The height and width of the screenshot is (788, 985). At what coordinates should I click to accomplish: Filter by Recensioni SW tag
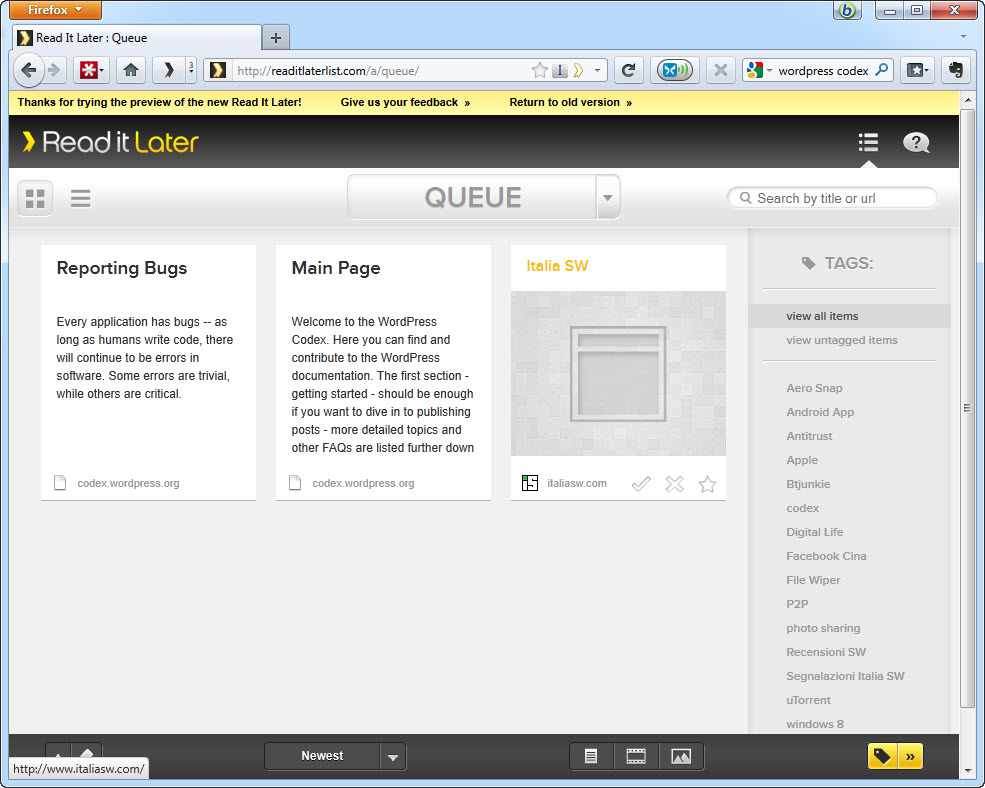click(x=825, y=652)
